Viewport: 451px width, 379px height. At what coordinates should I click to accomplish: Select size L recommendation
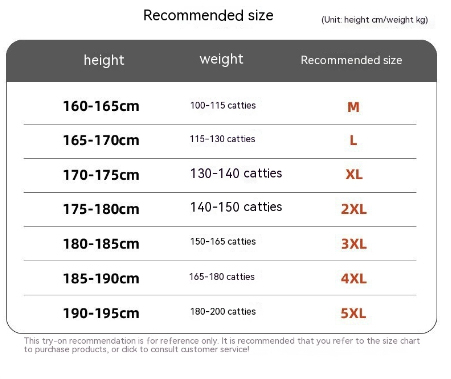(353, 140)
